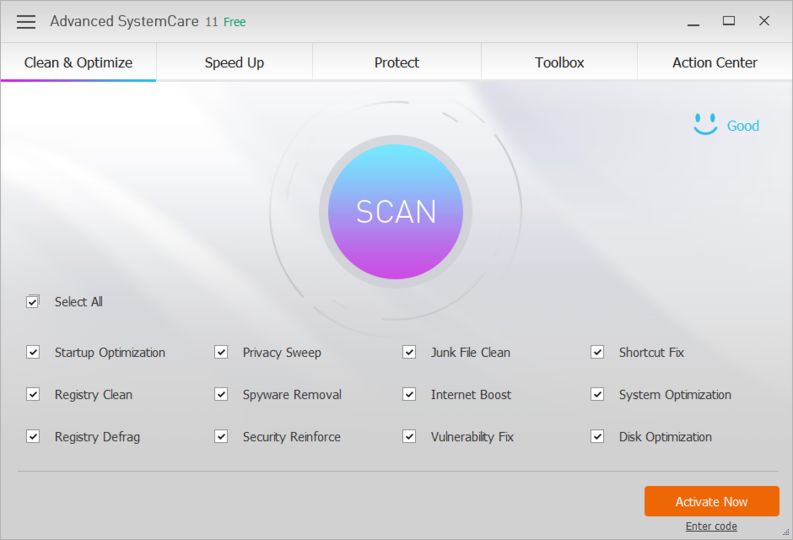793x540 pixels.
Task: Uncheck the Registry Defrag checkbox
Action: point(33,436)
